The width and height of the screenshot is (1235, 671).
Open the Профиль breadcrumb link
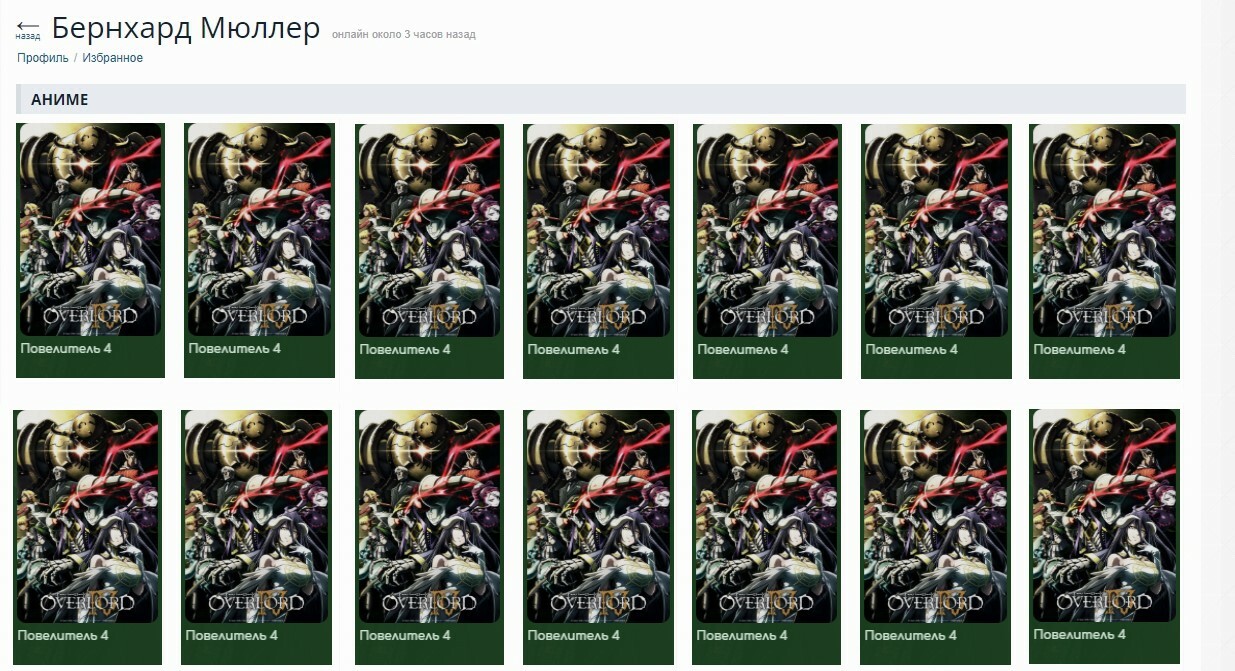tap(43, 58)
